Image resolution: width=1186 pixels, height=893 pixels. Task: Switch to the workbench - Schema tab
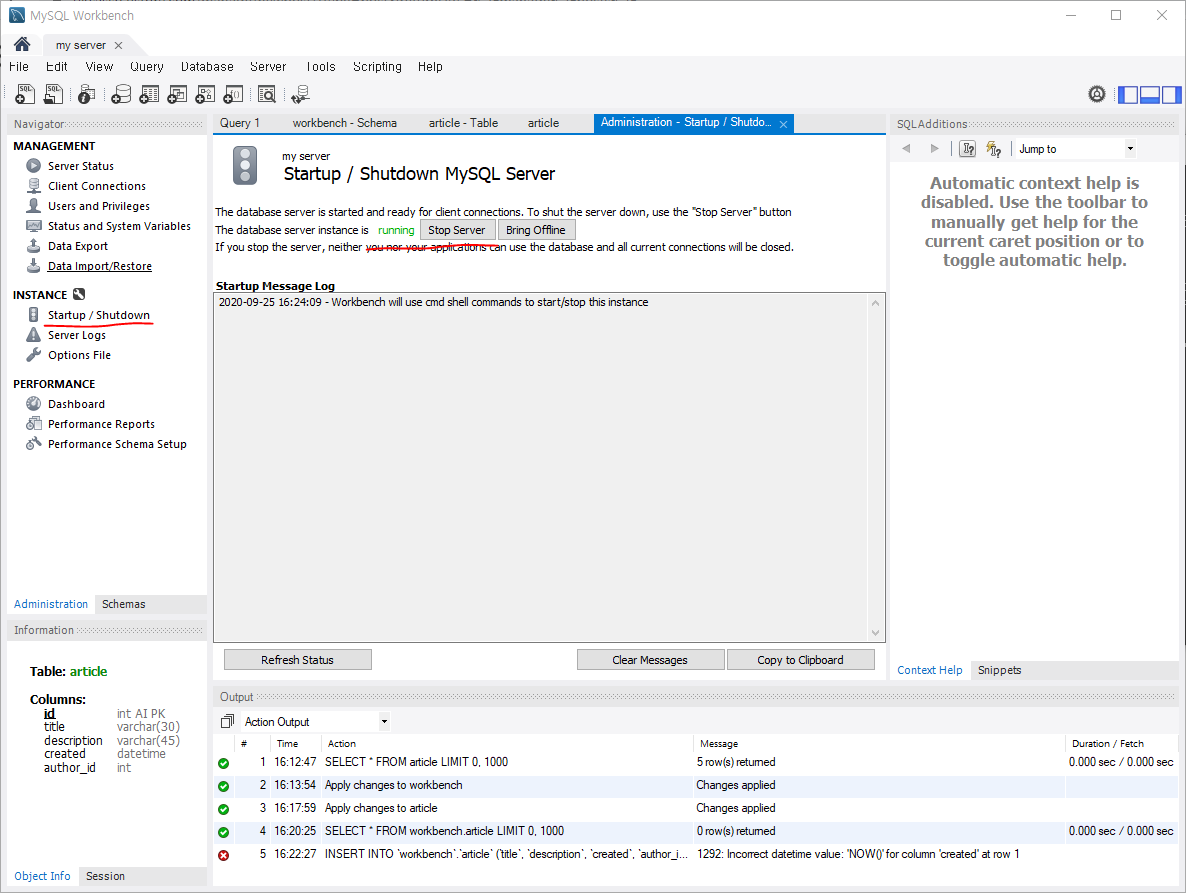(x=345, y=122)
